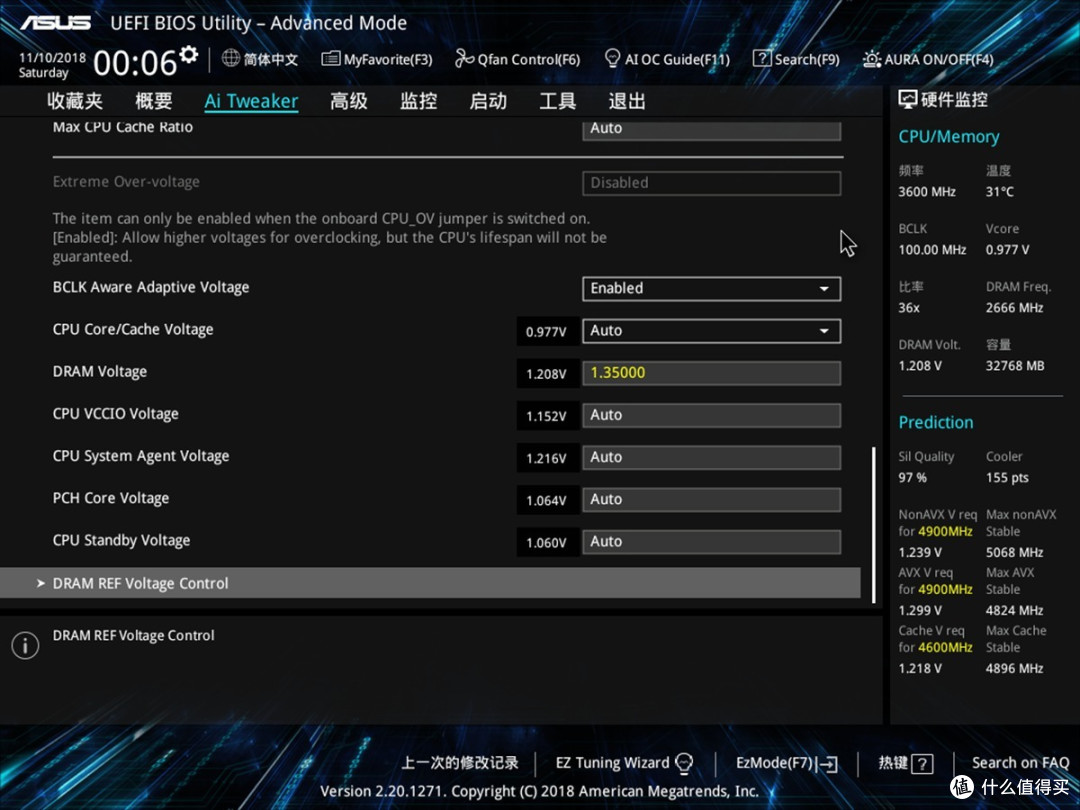Click the PCH Core Voltage field
Image resolution: width=1080 pixels, height=810 pixels.
pyautogui.click(x=712, y=499)
